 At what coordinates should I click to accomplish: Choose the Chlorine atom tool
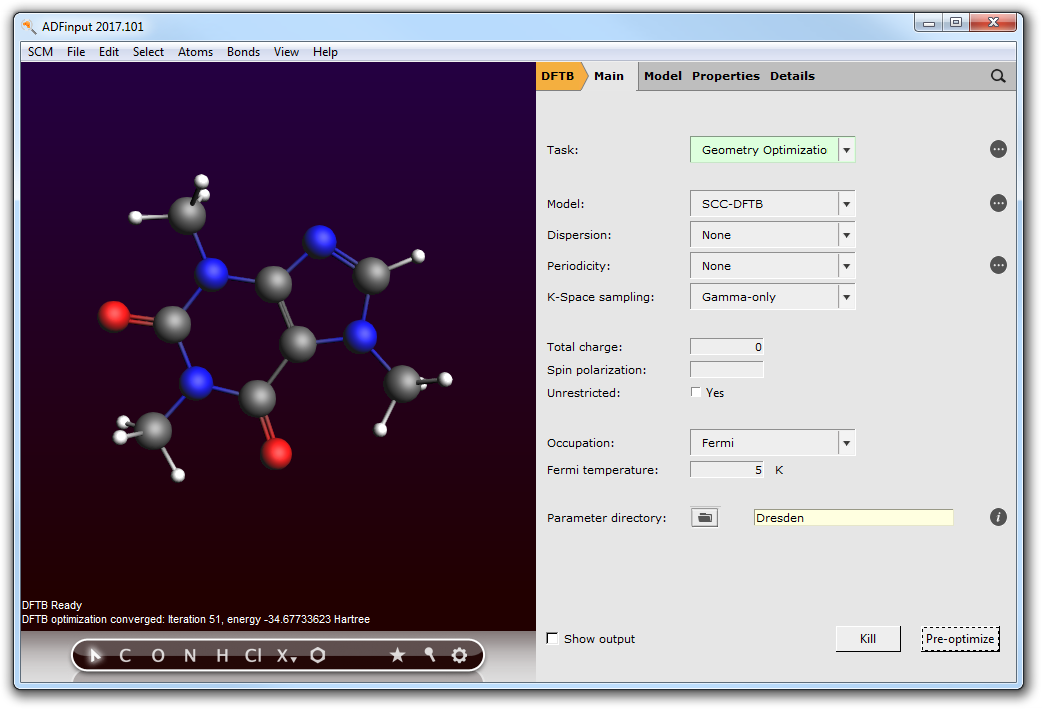(x=253, y=656)
